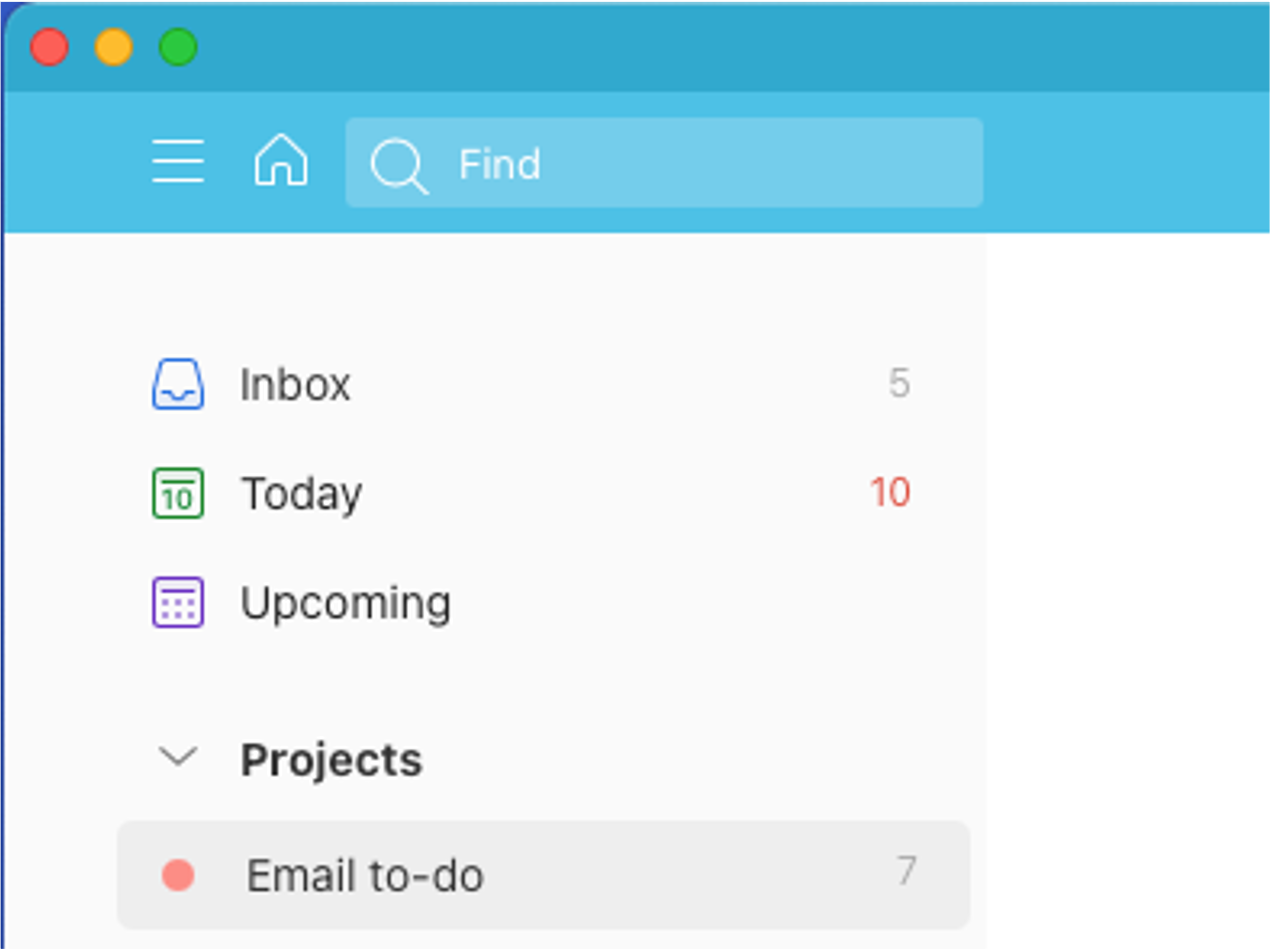The image size is (1270, 949).
Task: Toggle the sidebar with the hamburger menu icon
Action: [178, 162]
